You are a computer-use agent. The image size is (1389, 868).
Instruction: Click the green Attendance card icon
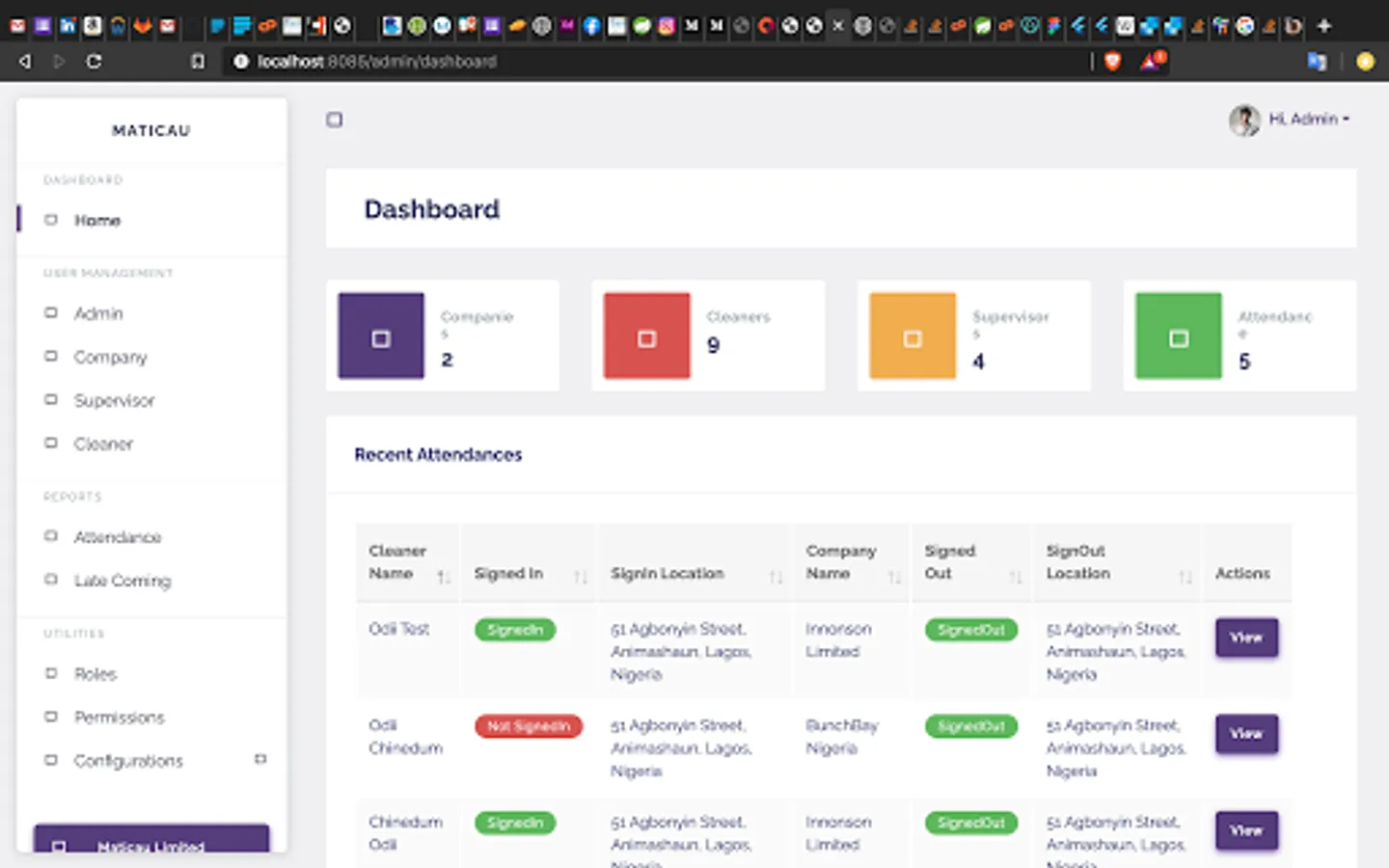tap(1179, 336)
